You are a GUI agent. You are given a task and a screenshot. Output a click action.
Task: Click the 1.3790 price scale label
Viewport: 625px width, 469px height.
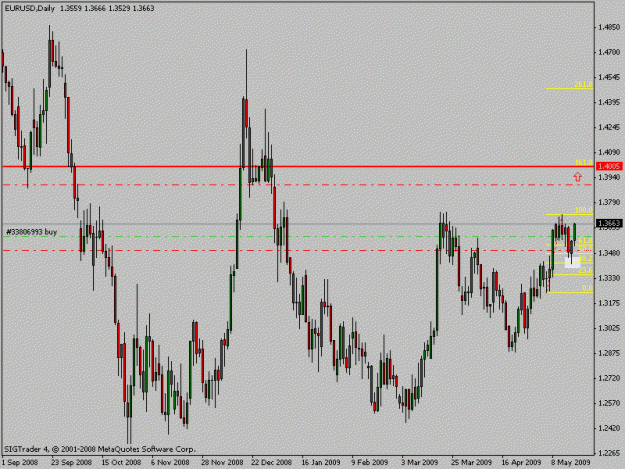(609, 202)
